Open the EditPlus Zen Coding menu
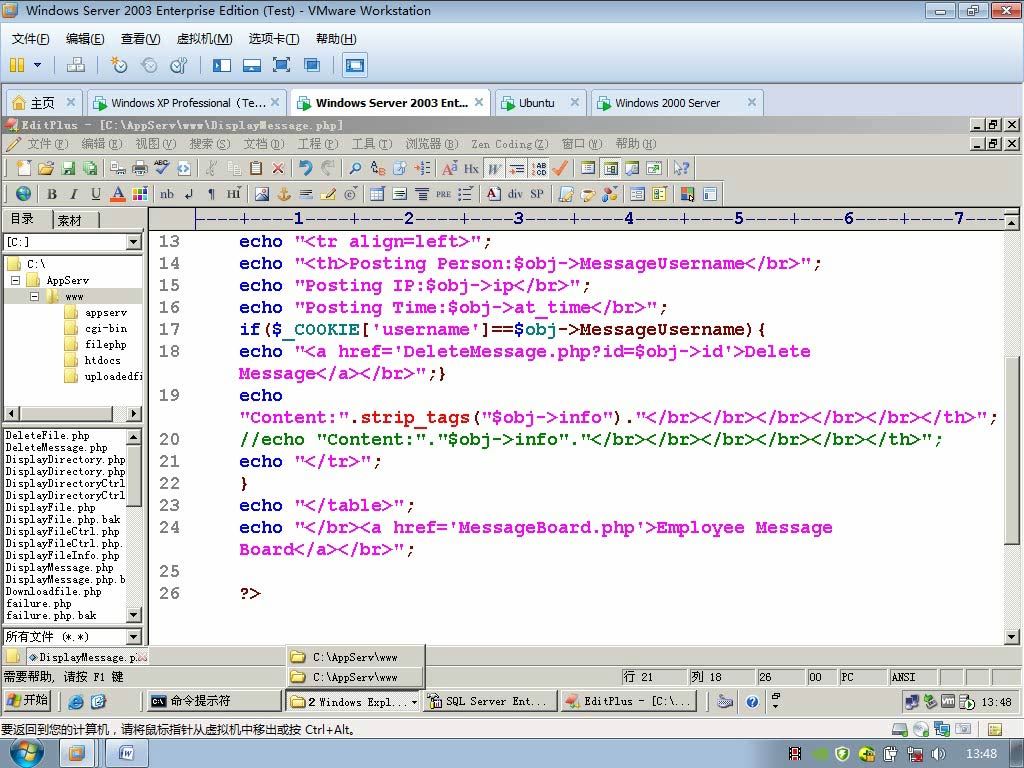 coord(509,144)
